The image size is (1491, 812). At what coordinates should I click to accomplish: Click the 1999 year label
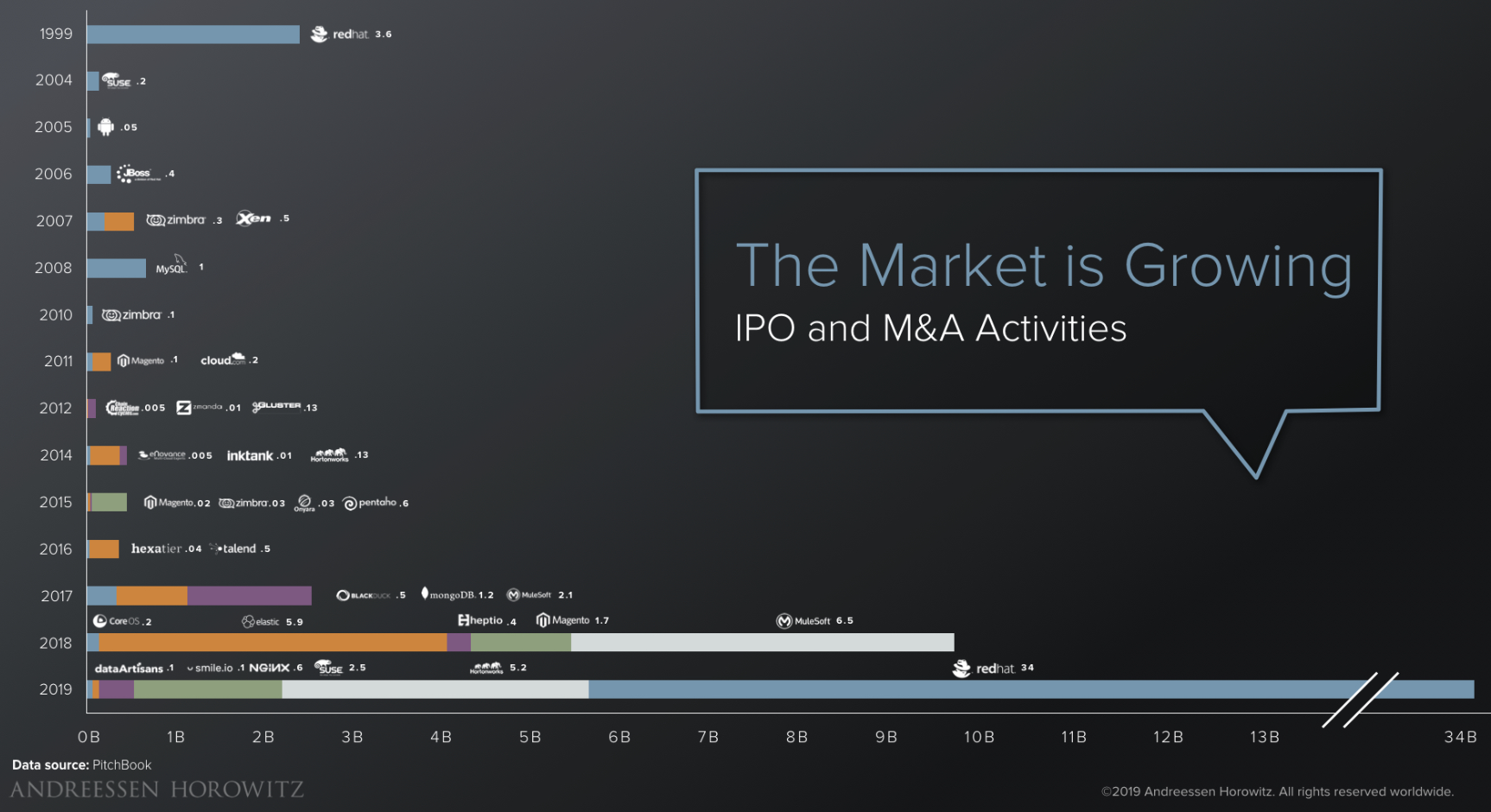point(56,34)
